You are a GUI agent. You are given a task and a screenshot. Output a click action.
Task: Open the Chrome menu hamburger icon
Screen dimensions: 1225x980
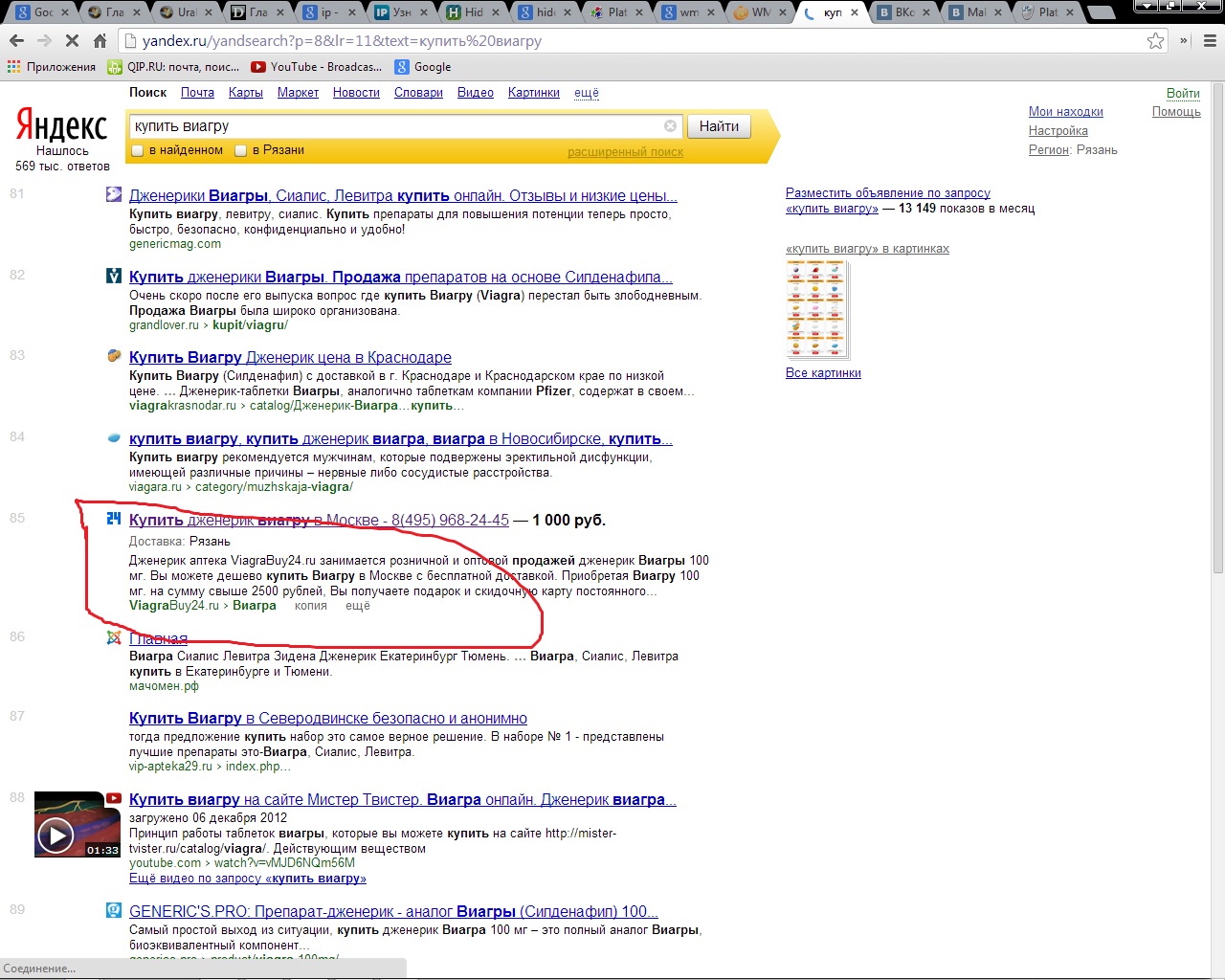point(1210,41)
